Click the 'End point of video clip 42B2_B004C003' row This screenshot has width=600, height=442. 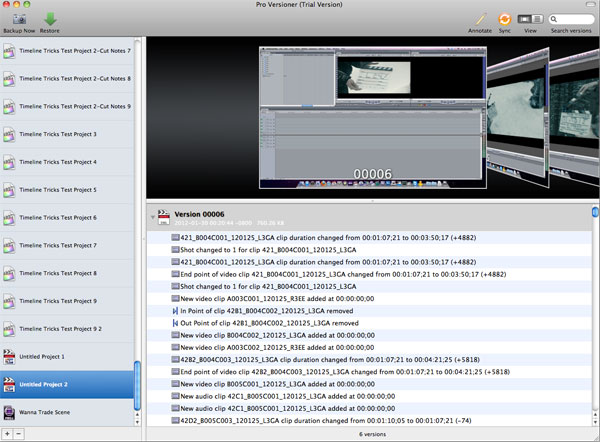tap(369, 372)
